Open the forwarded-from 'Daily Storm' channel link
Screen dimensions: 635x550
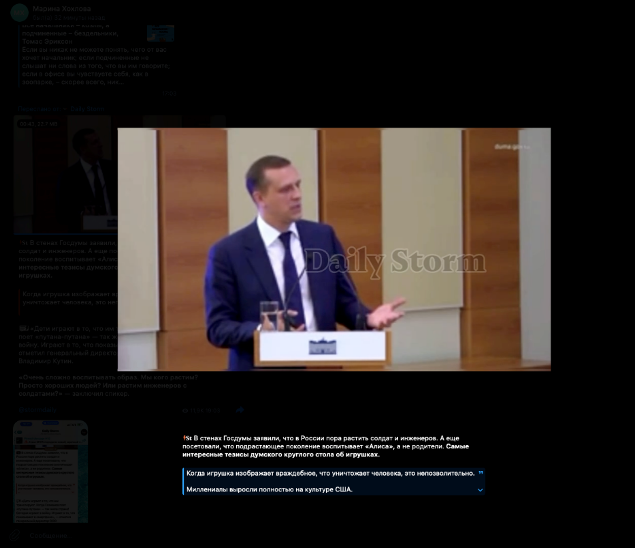click(87, 109)
